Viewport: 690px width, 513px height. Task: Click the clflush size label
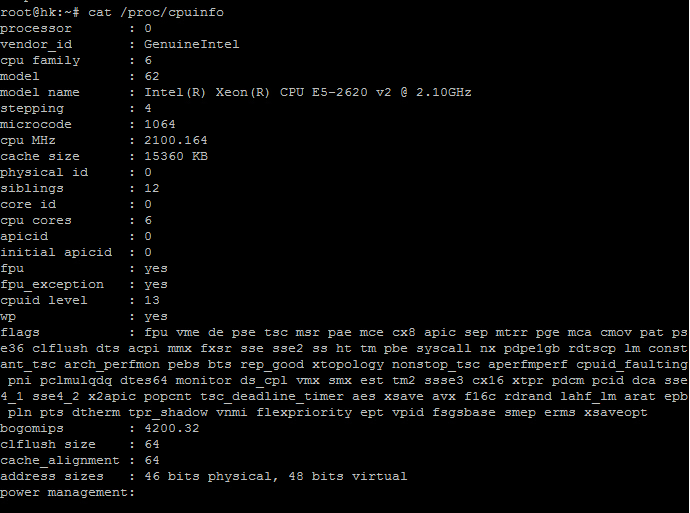pos(48,444)
